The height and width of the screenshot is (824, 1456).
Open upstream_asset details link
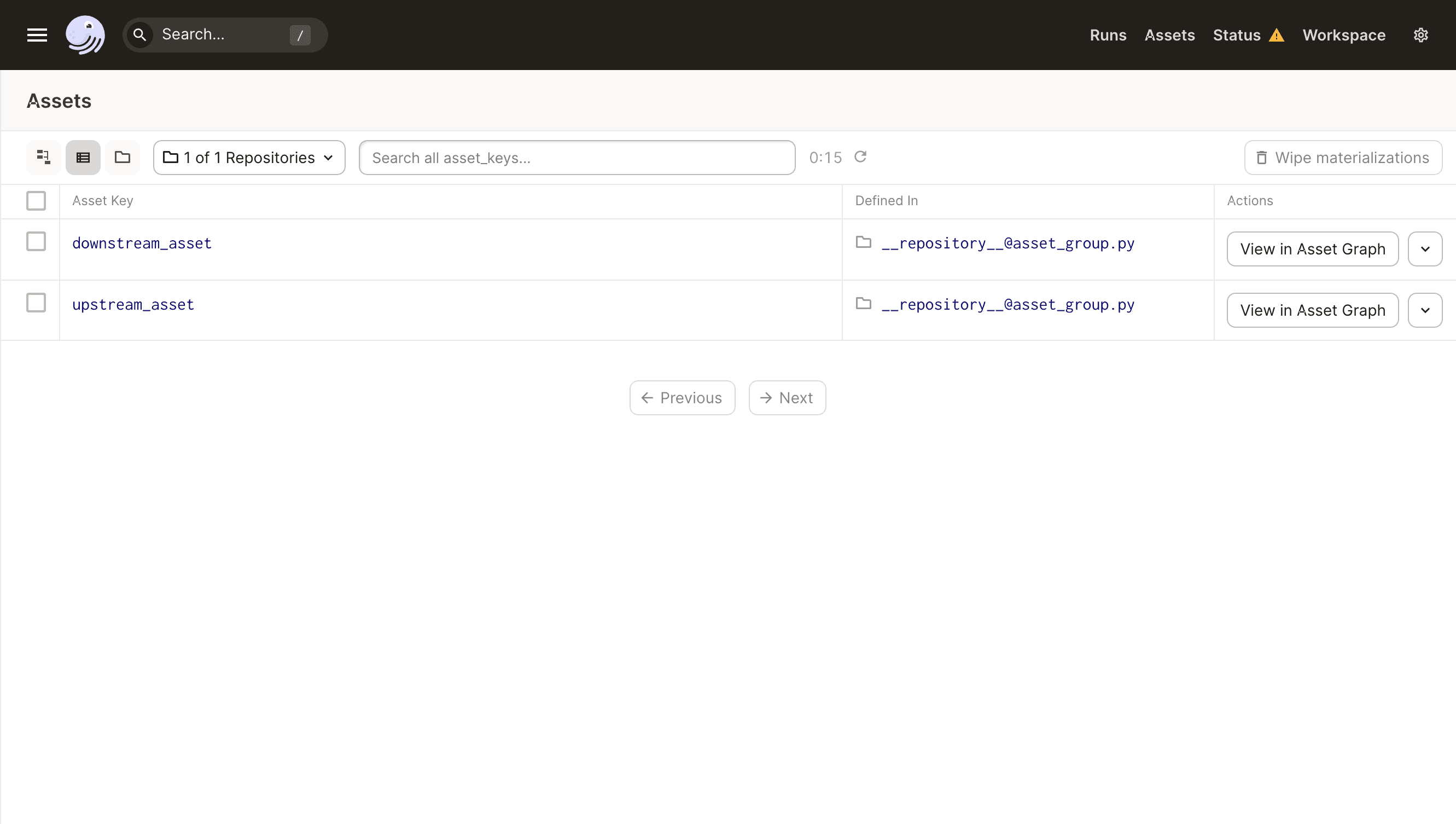pos(133,304)
